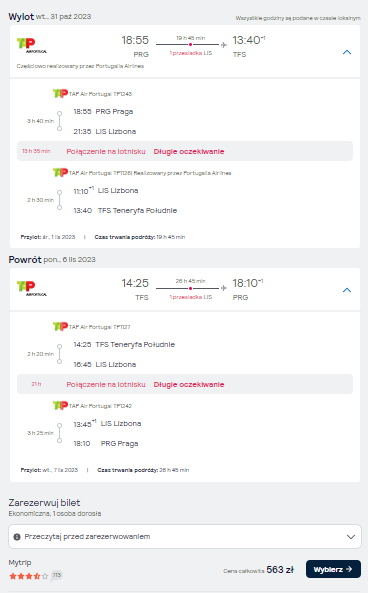
Task: Collapse the outbound flight details chevron
Action: point(347,52)
